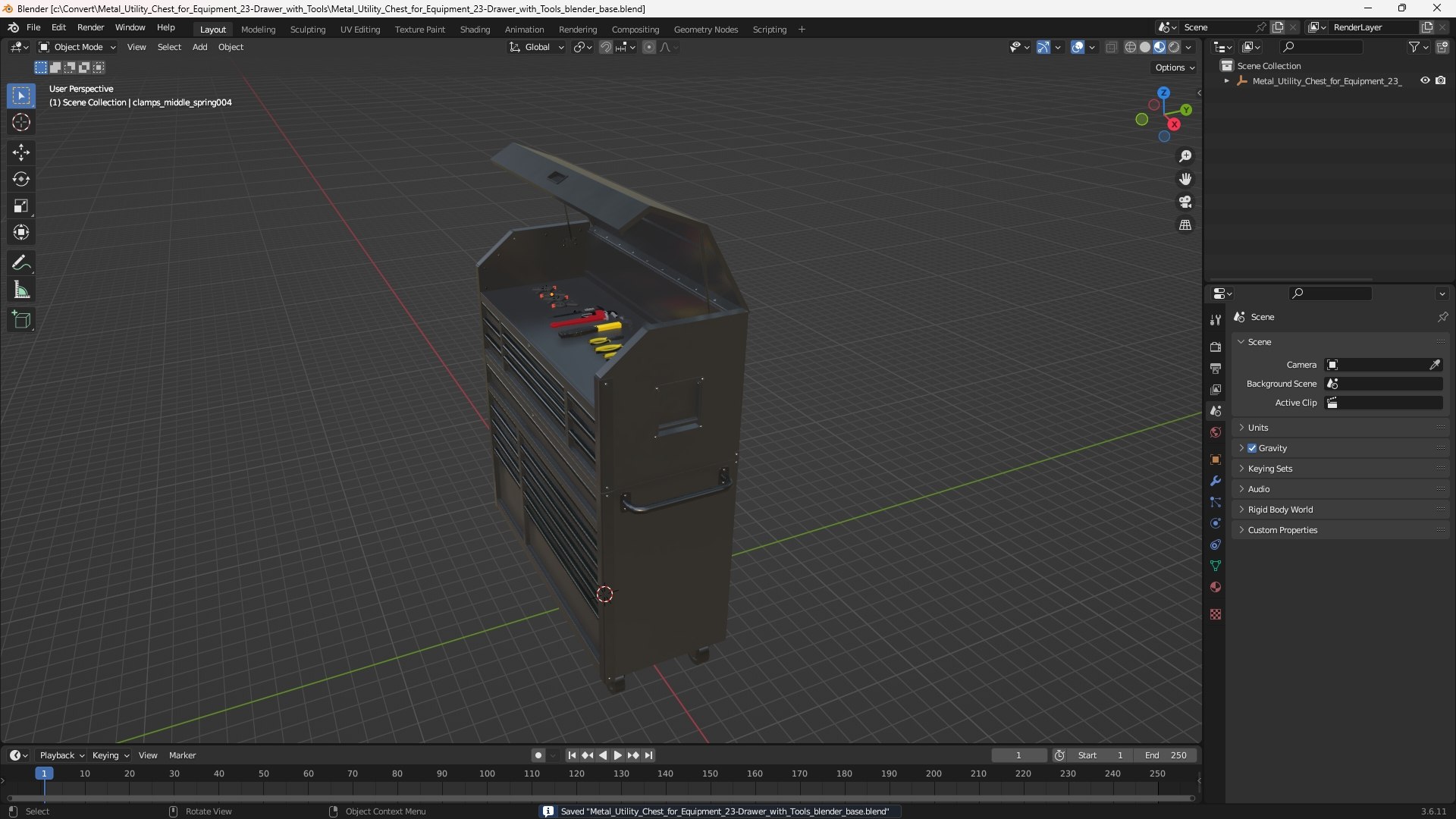Hide Metal_Utility_Chest collection with eye icon
The width and height of the screenshot is (1456, 819).
(1425, 80)
